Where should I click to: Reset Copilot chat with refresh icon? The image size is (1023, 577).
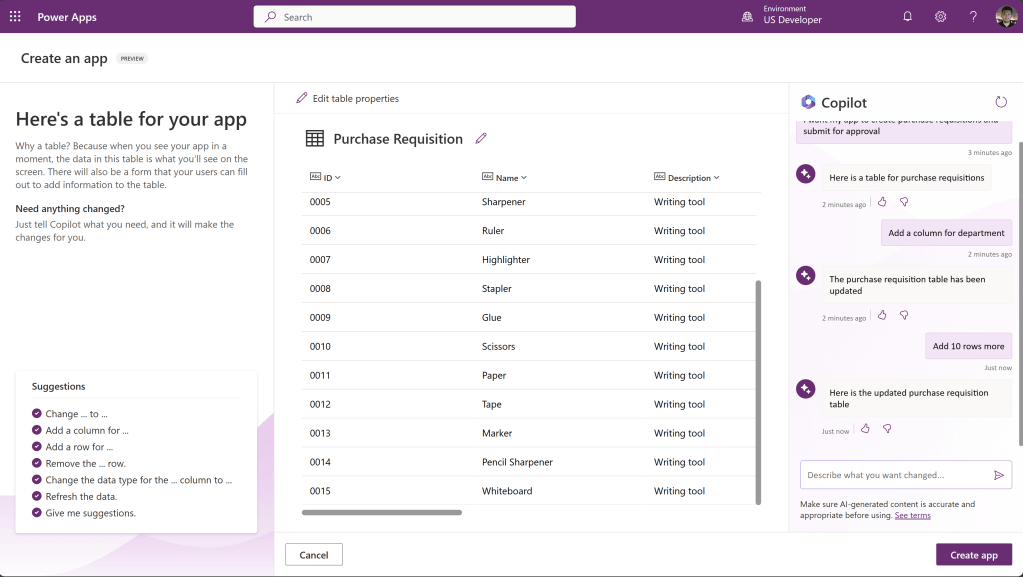[x=1001, y=102]
